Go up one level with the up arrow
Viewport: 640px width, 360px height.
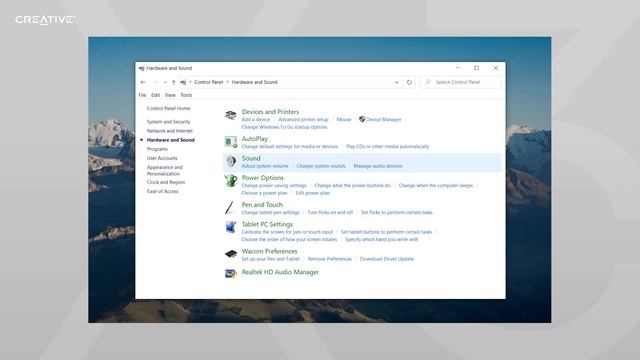pyautogui.click(x=173, y=82)
